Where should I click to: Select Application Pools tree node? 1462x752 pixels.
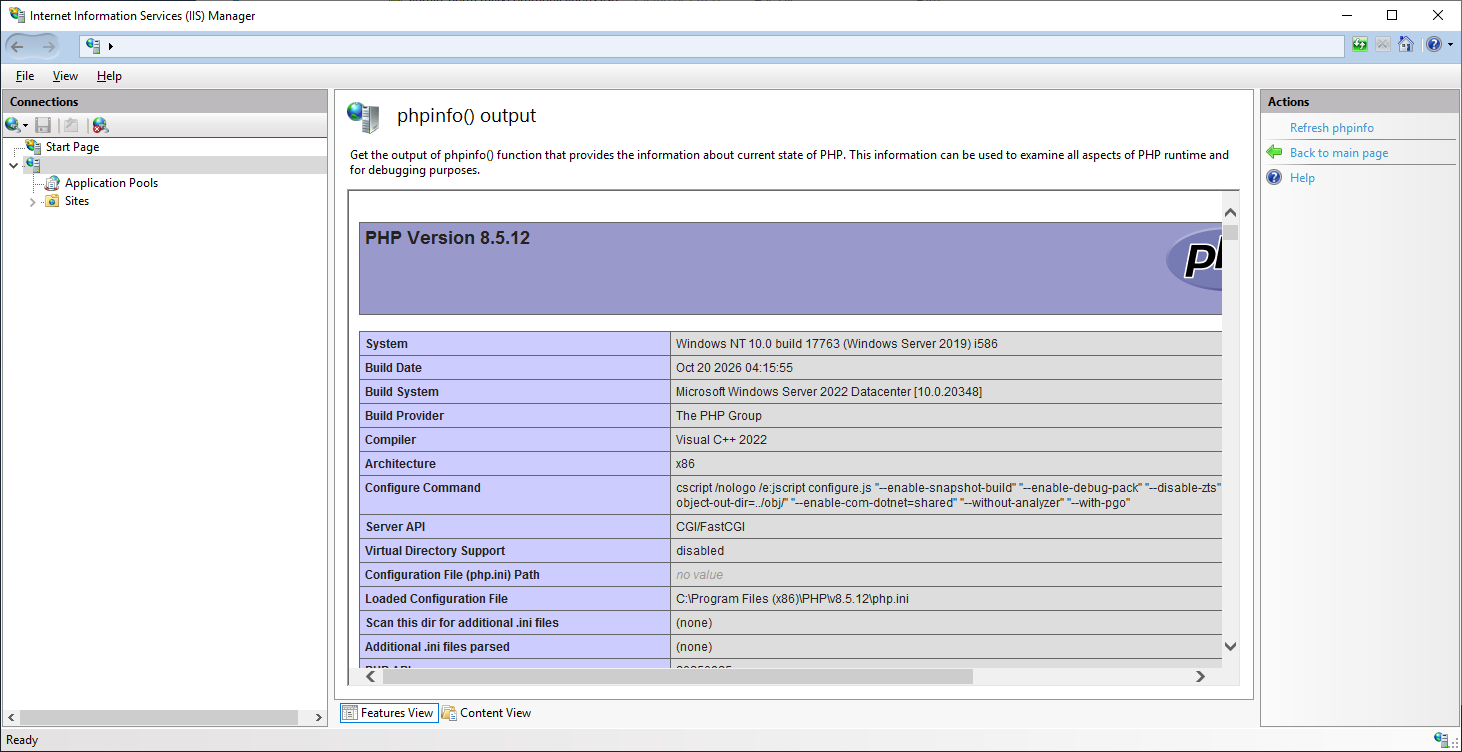point(111,183)
